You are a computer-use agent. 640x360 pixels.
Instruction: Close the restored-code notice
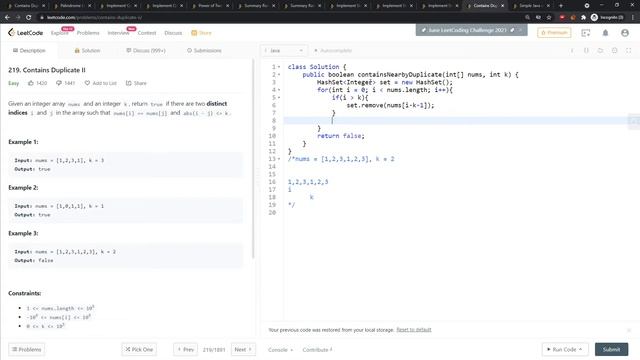(x=629, y=330)
